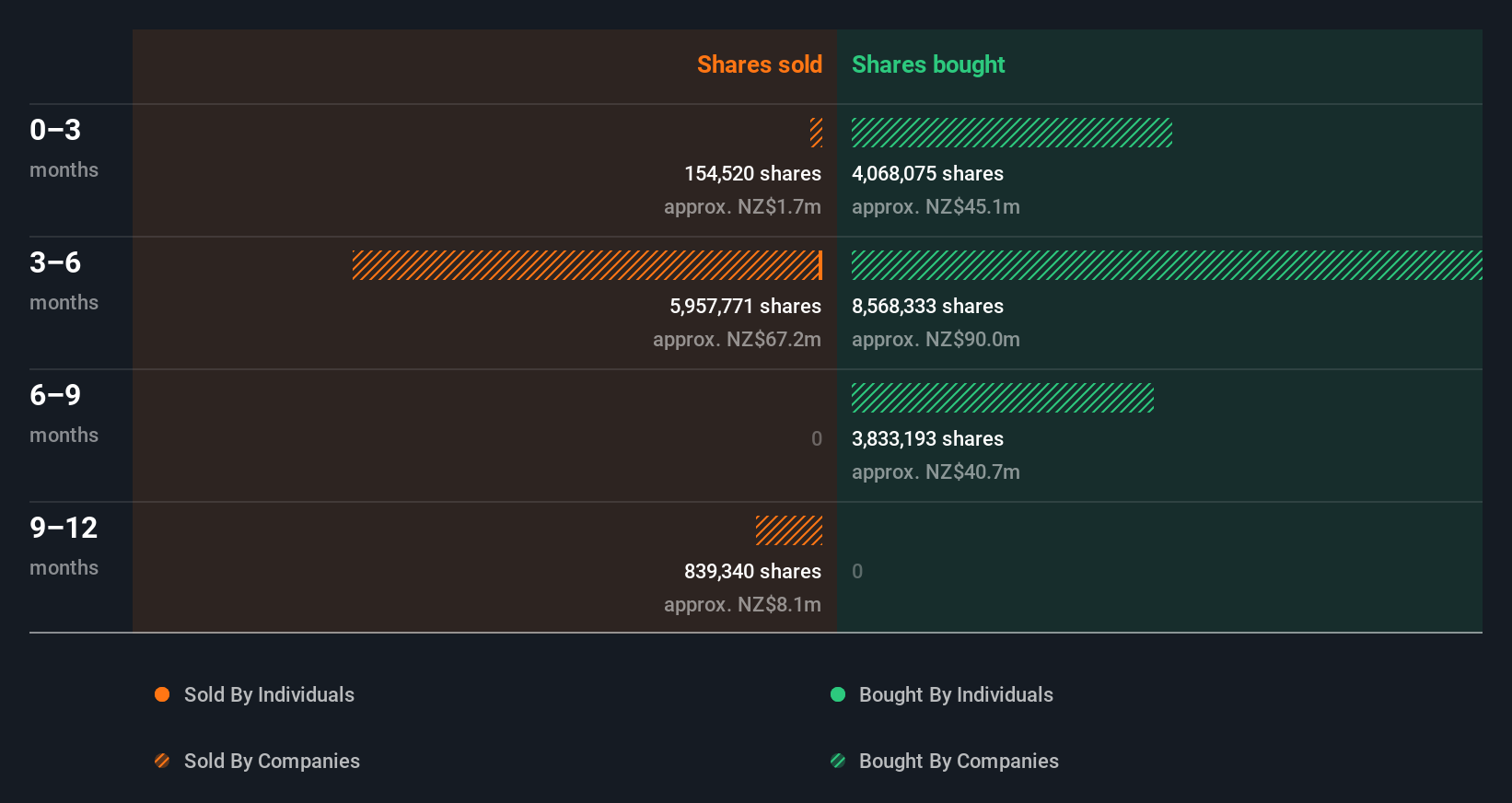The height and width of the screenshot is (803, 1512).
Task: Click the striped Sold By Companies legend icon
Action: pyautogui.click(x=162, y=761)
